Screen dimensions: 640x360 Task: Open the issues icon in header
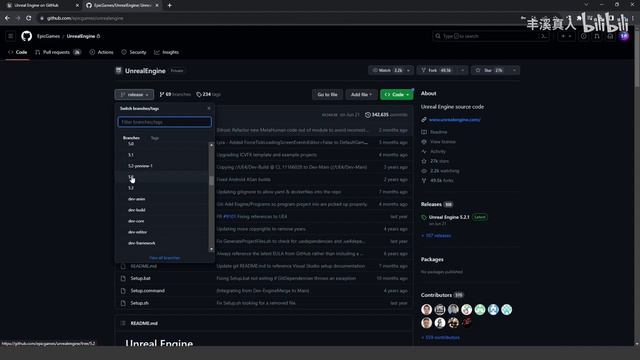(x=584, y=36)
